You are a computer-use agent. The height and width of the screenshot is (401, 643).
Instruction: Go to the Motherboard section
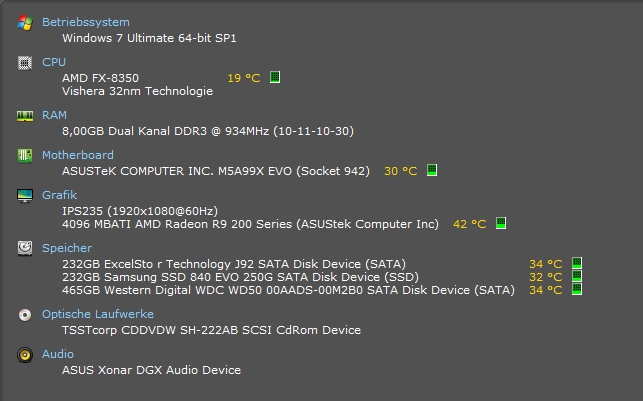pyautogui.click(x=77, y=155)
